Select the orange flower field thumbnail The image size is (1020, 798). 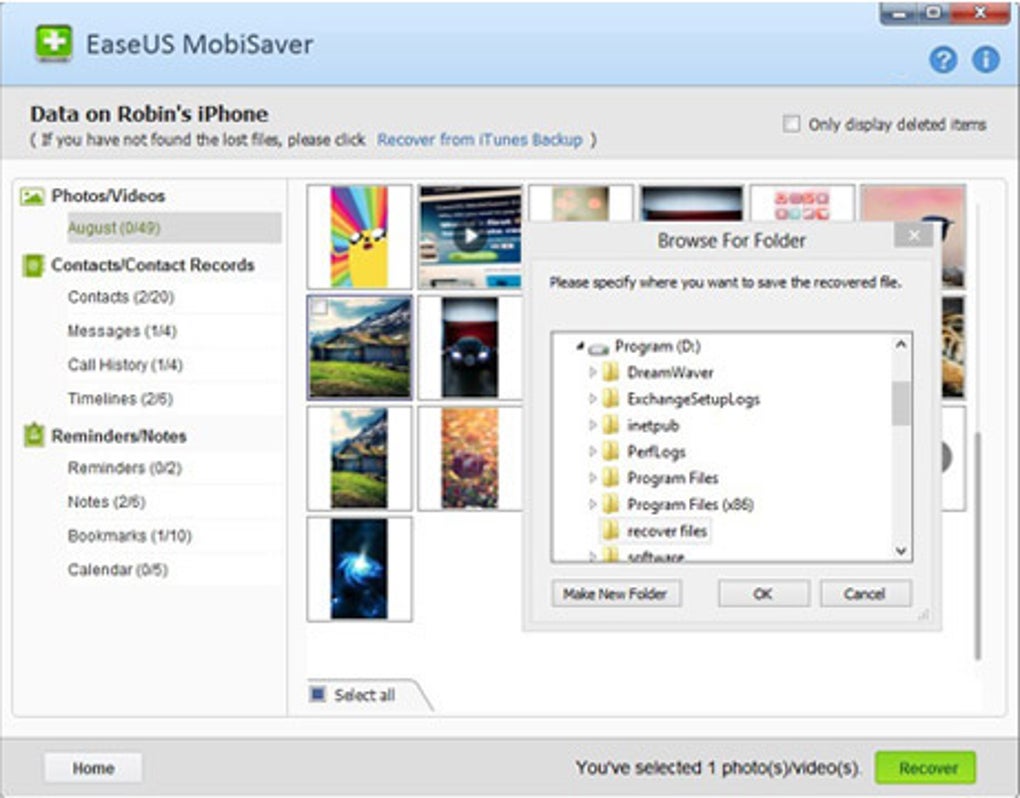coord(470,459)
